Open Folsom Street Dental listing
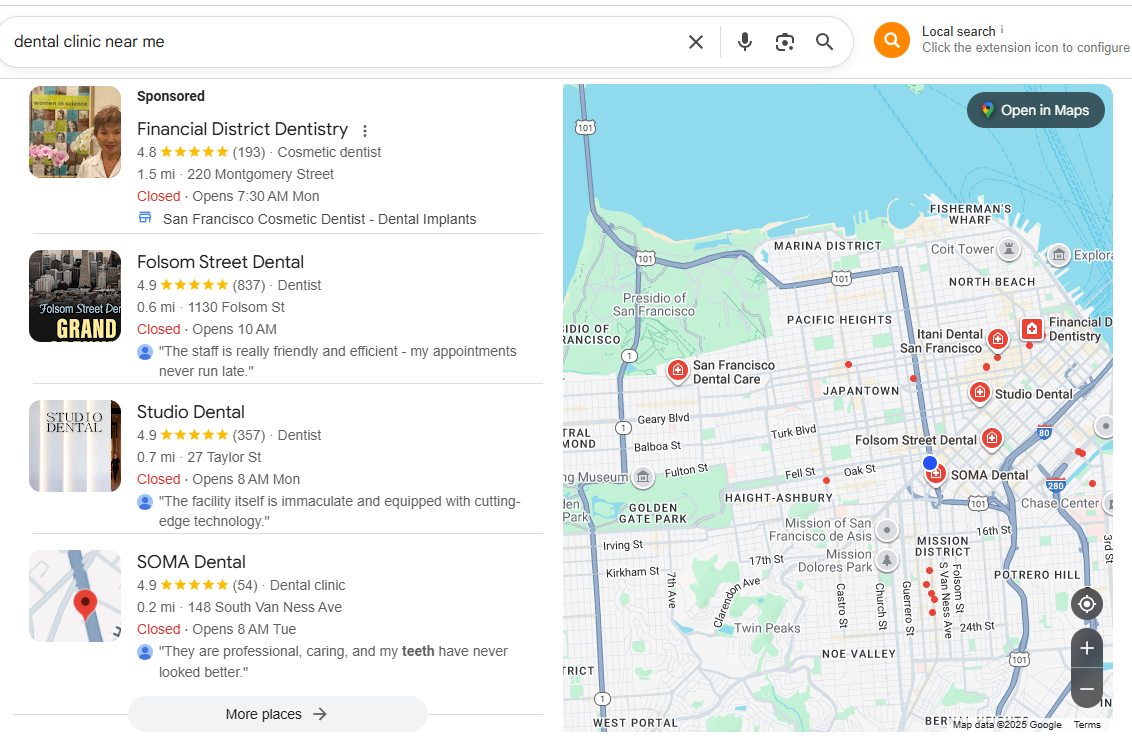 tap(220, 262)
